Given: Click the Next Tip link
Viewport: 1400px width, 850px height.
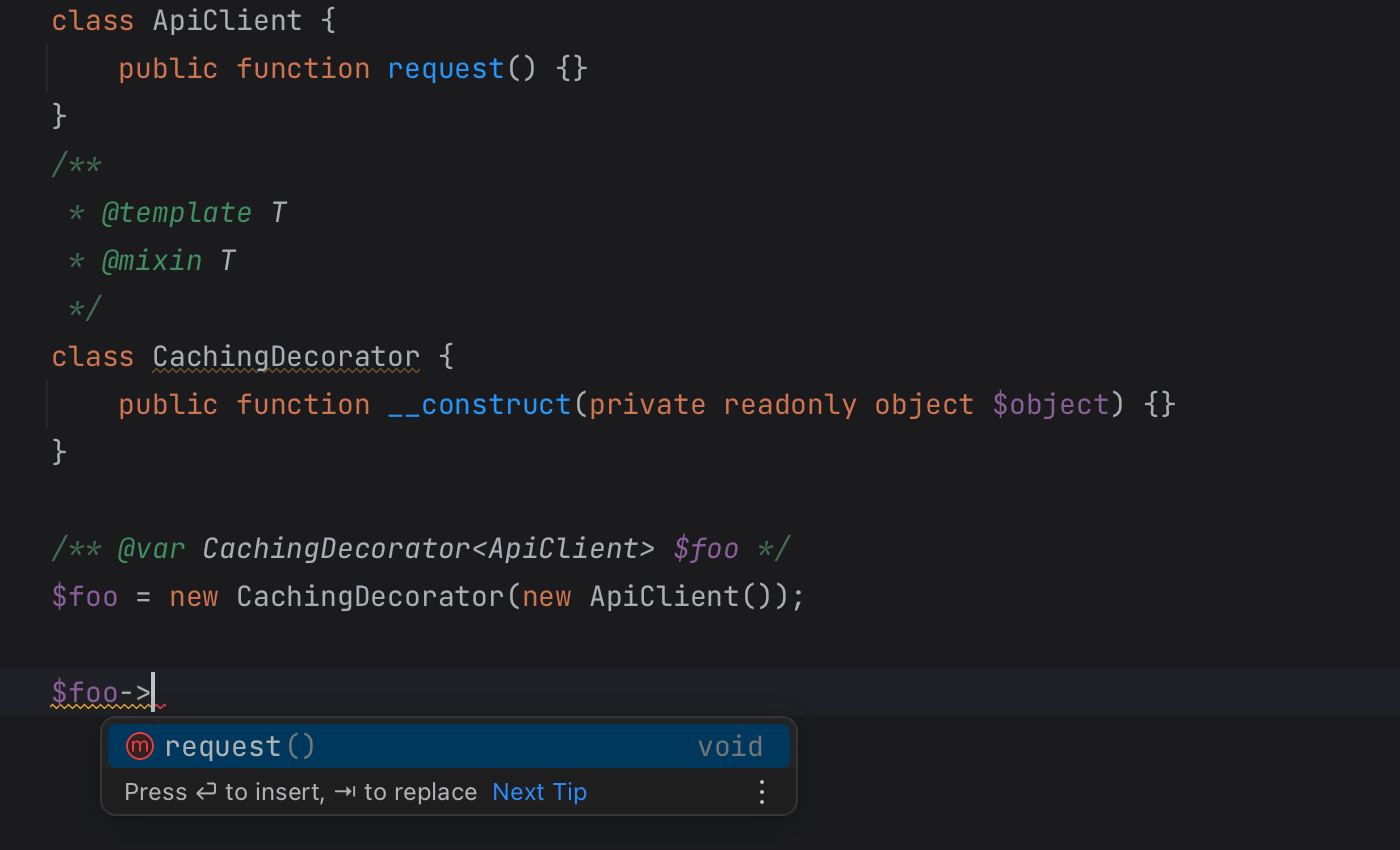Looking at the screenshot, I should click(539, 792).
